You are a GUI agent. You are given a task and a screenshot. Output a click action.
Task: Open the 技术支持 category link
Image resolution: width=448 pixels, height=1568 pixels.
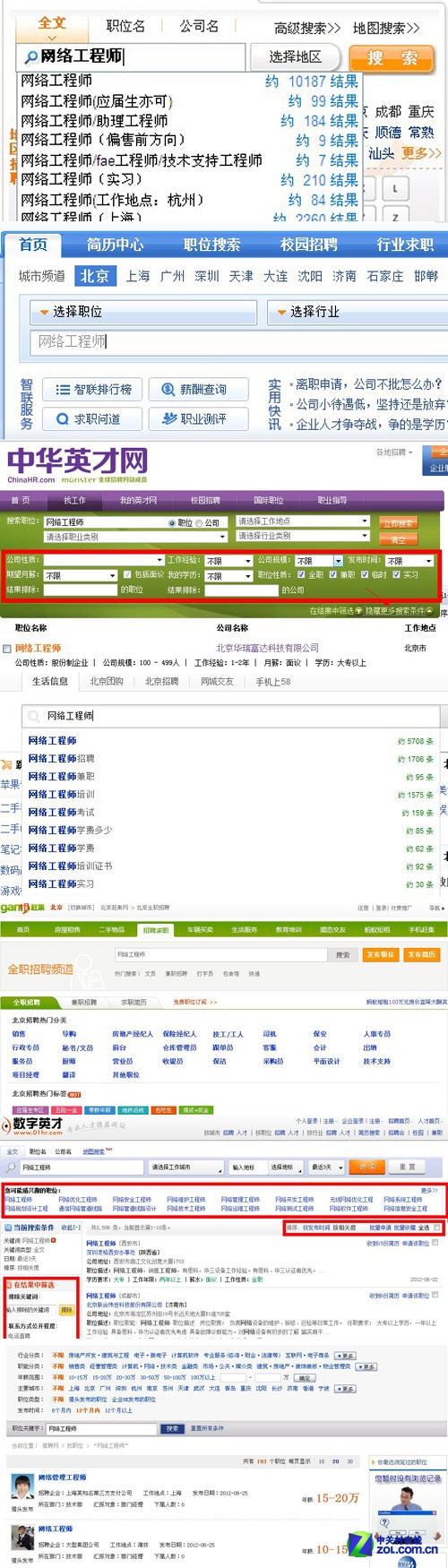[376, 1062]
